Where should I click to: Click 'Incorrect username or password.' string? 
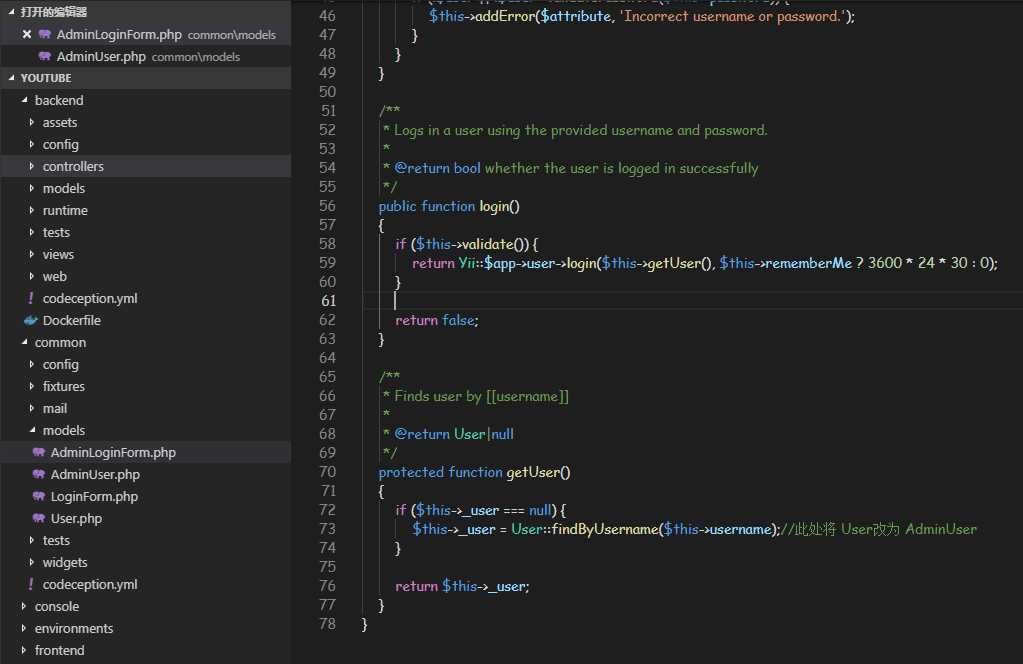click(x=732, y=16)
